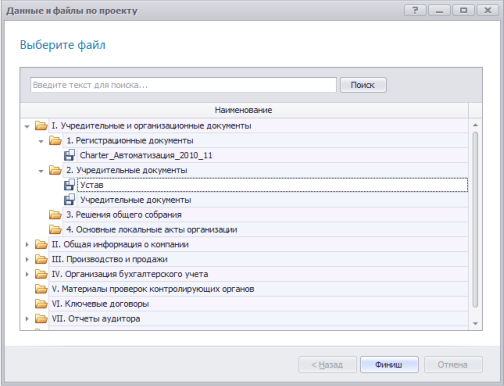Viewport: 504px width, 386px height.
Task: Collapse 1. Регистрационные документы folder
Action: click(x=41, y=141)
